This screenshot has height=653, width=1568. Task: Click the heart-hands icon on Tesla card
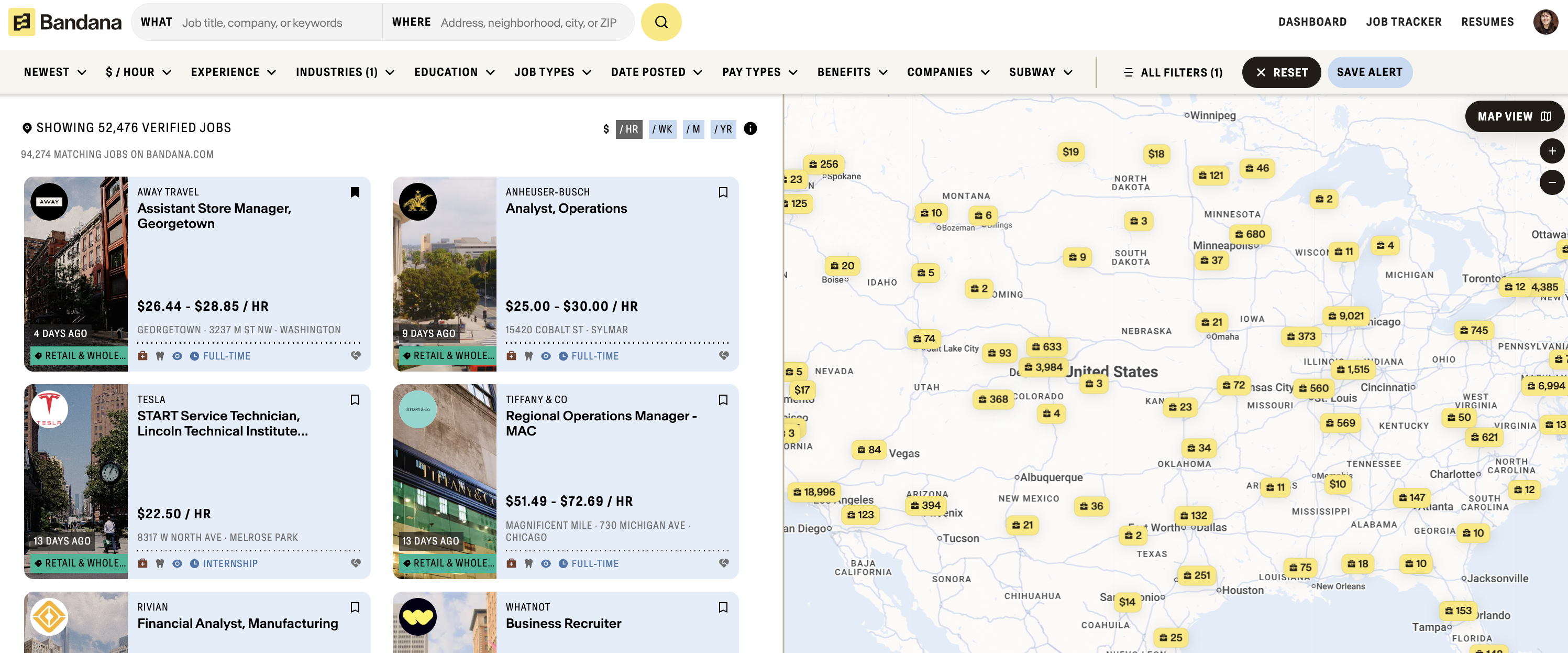[x=356, y=563]
